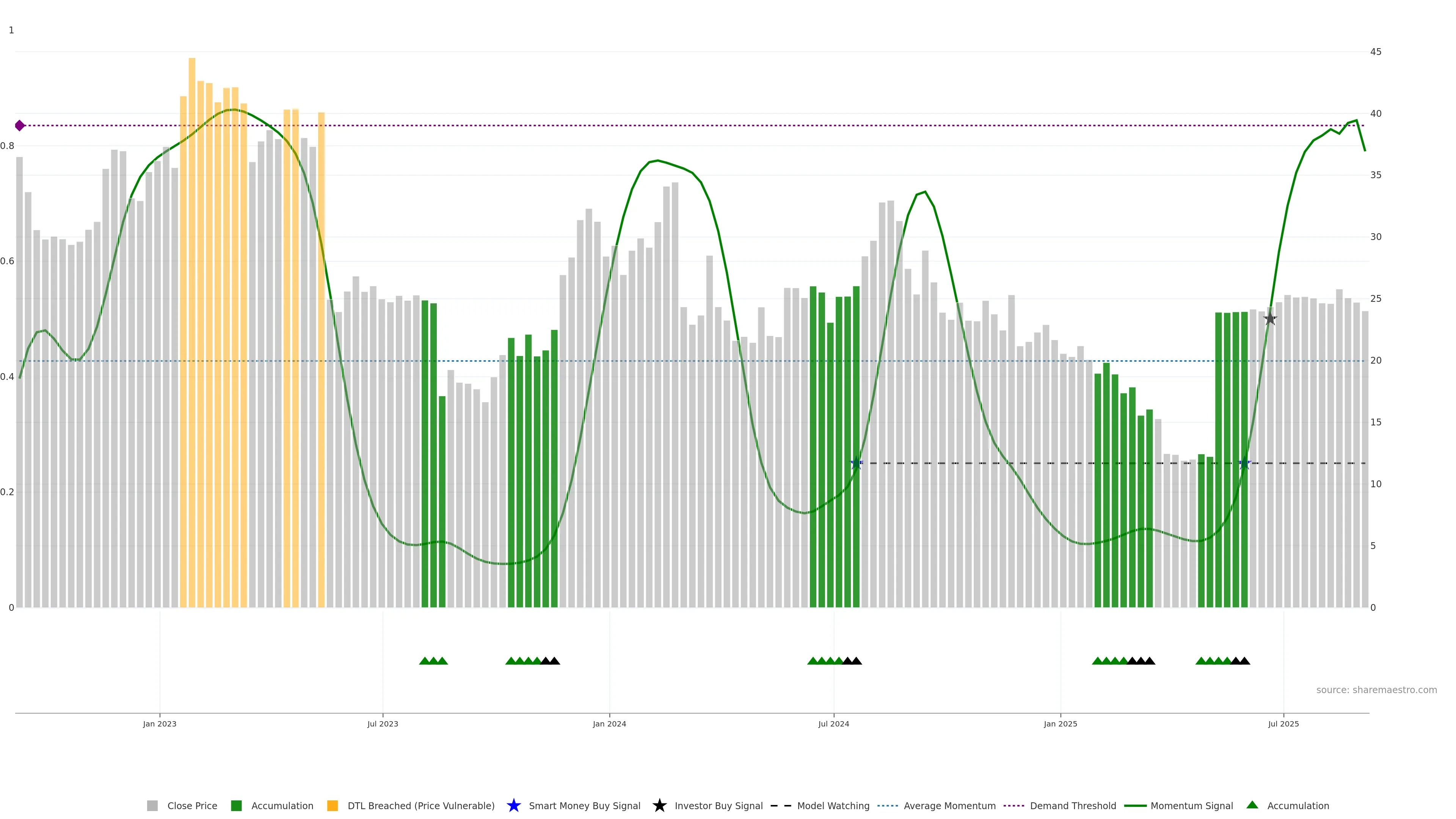Click the green Accumulation square color swatch
This screenshot has height=819, width=1456.
[236, 805]
